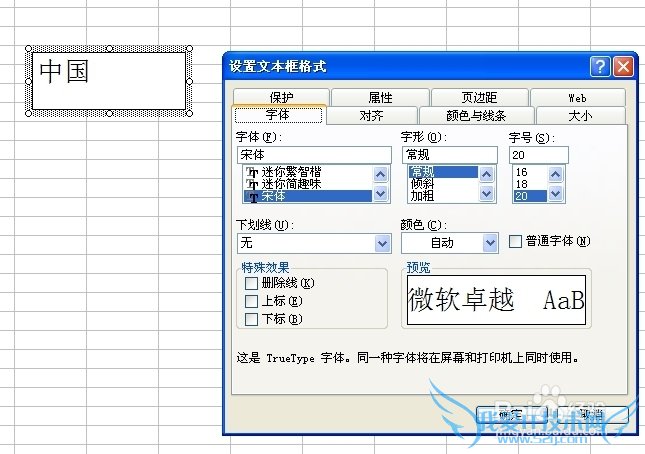Click the 中国 text in the text box

coord(64,72)
